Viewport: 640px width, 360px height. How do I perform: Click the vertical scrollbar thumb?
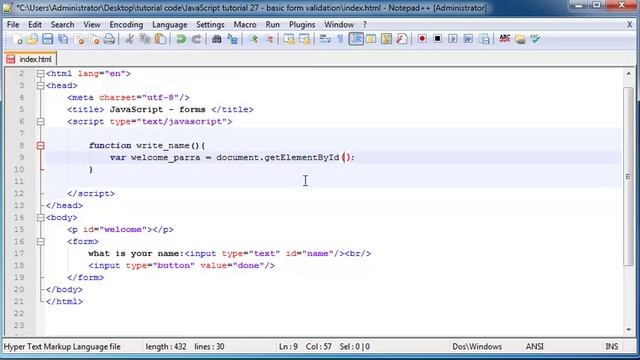629,176
